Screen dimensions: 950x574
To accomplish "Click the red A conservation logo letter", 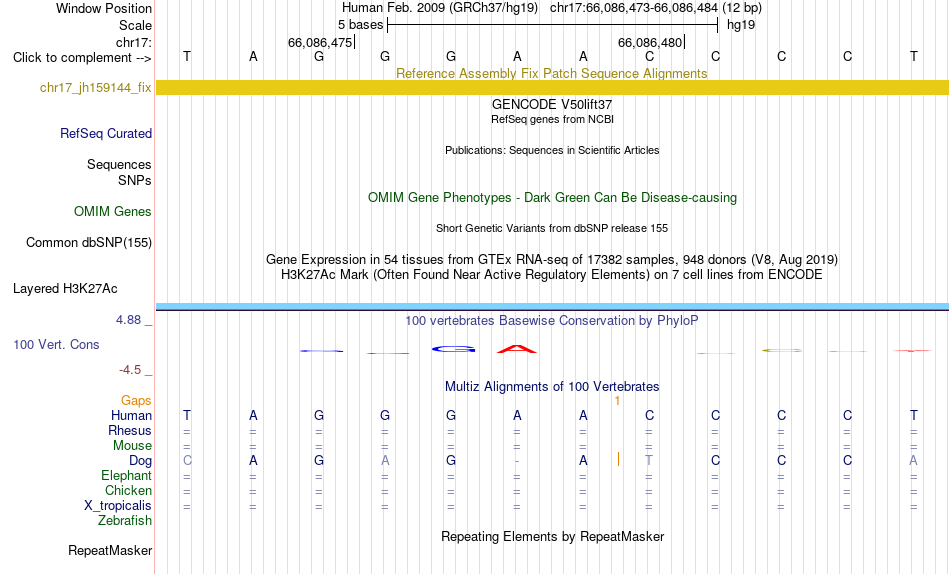I will click(517, 349).
